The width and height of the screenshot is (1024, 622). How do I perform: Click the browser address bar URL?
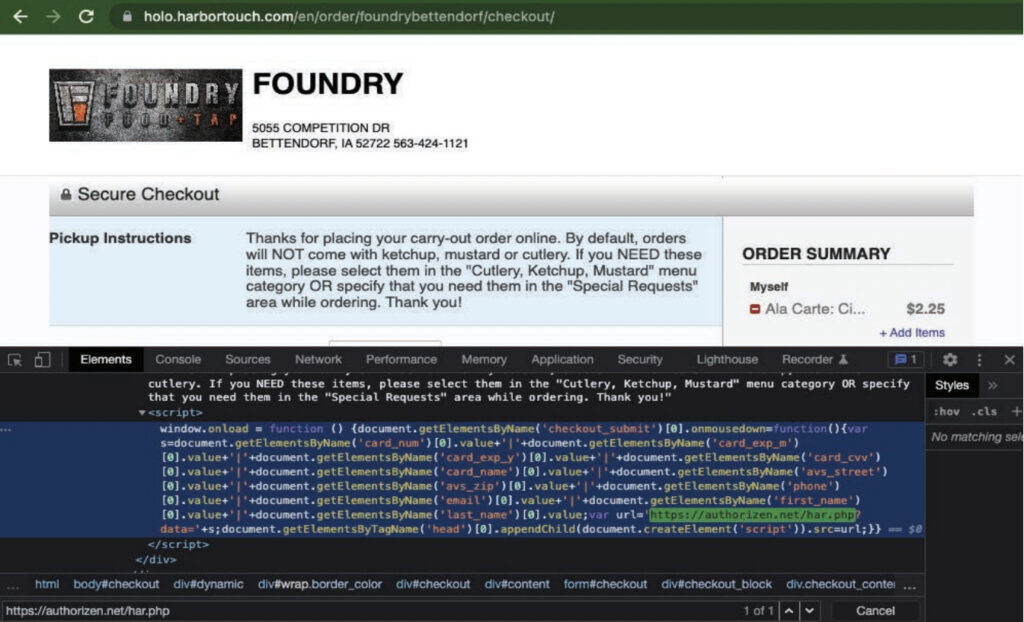point(349,16)
